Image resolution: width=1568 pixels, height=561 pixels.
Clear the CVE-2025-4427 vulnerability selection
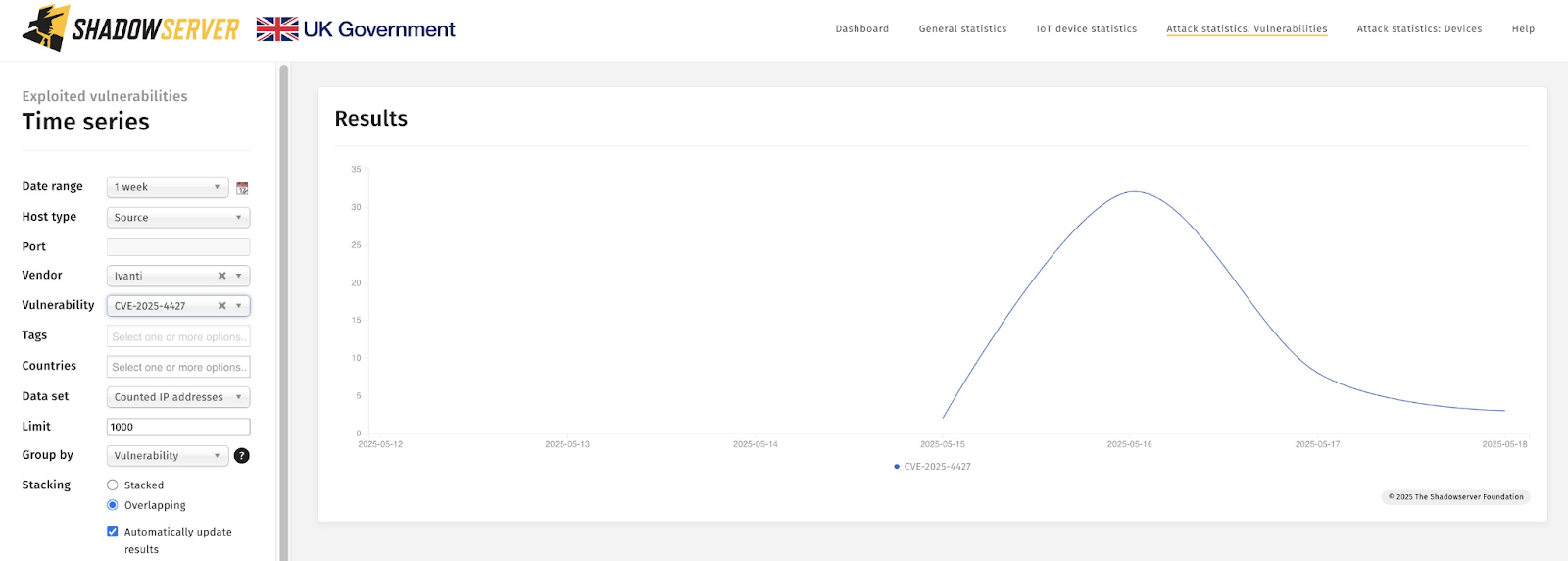click(x=222, y=306)
